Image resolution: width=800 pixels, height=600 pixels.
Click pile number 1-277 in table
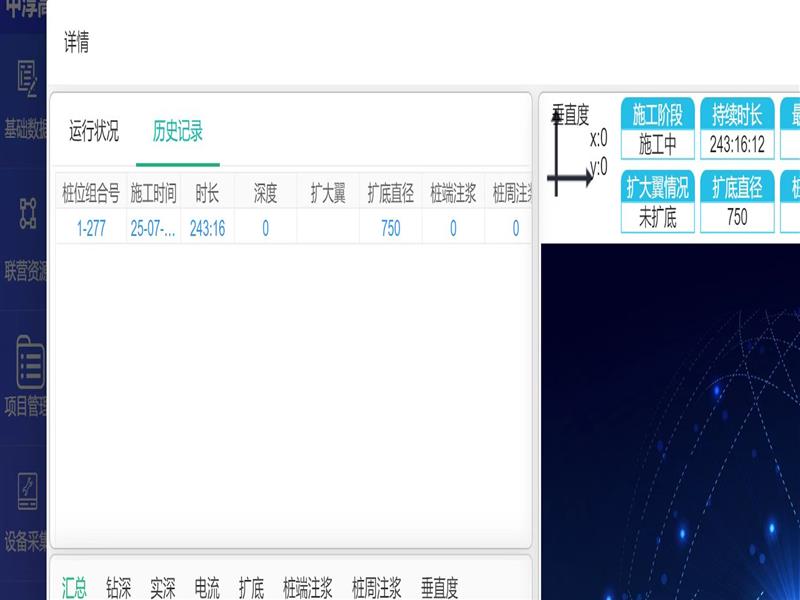tap(91, 228)
